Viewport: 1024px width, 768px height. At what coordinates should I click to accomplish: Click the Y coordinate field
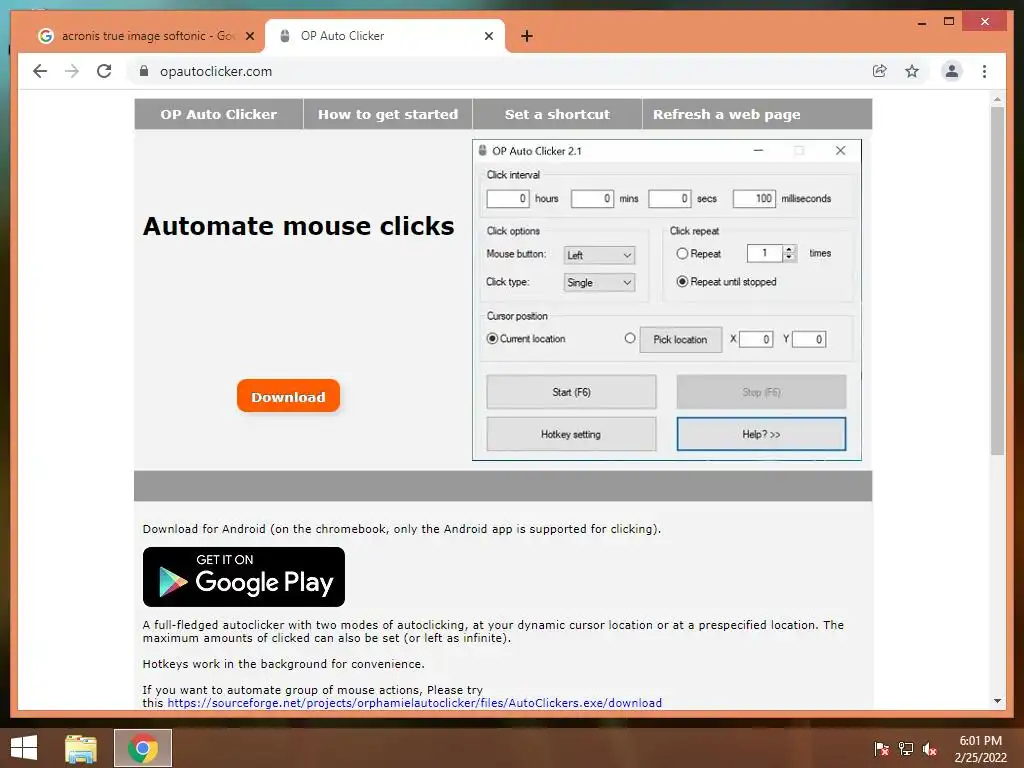(x=809, y=340)
